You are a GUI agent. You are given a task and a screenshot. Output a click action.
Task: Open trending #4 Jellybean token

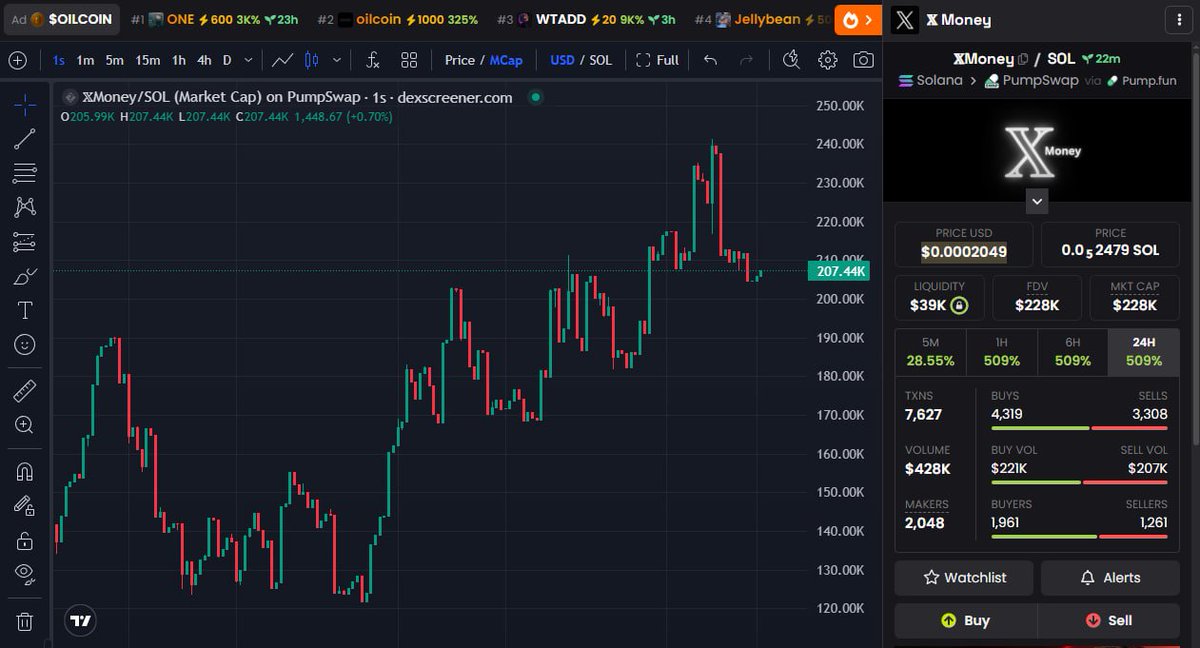click(762, 19)
